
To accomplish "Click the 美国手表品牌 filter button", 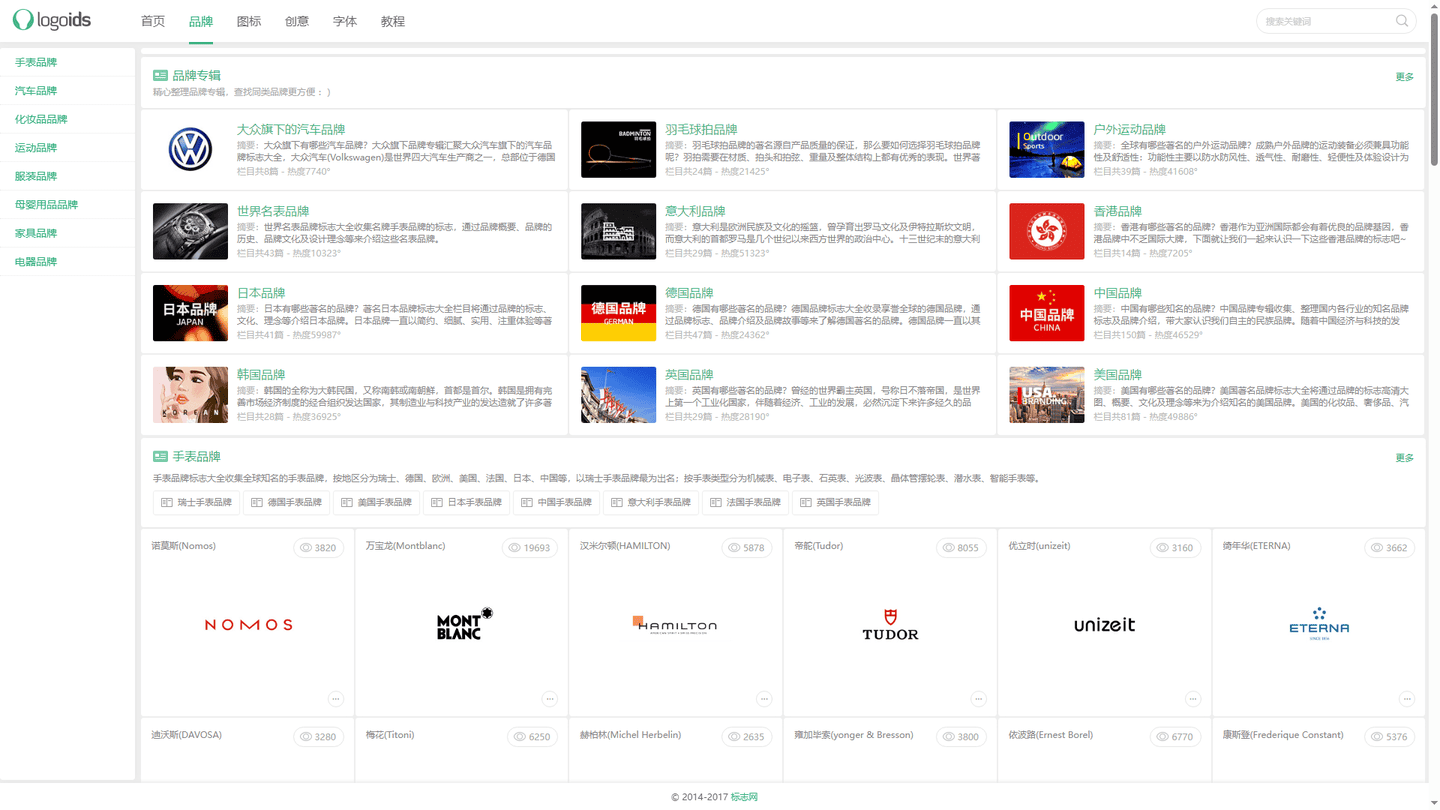I will pos(376,503).
